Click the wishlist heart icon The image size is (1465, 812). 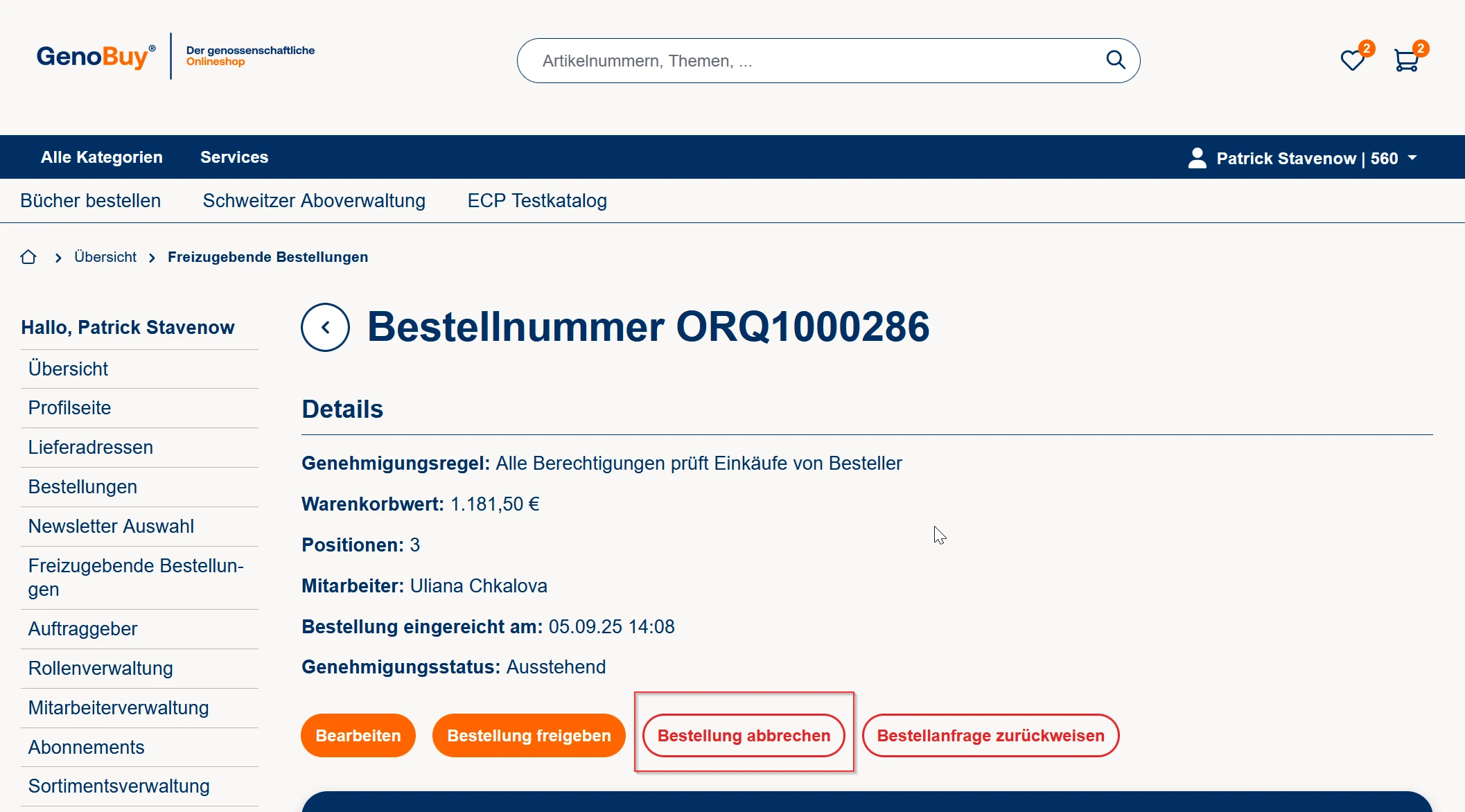(1352, 61)
